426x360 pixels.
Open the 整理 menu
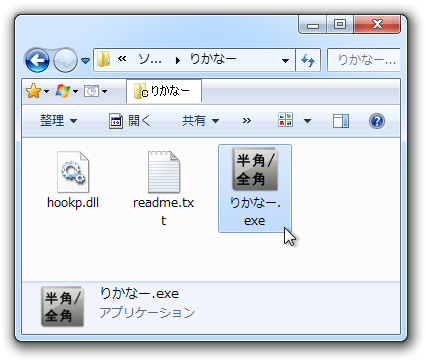pos(58,121)
